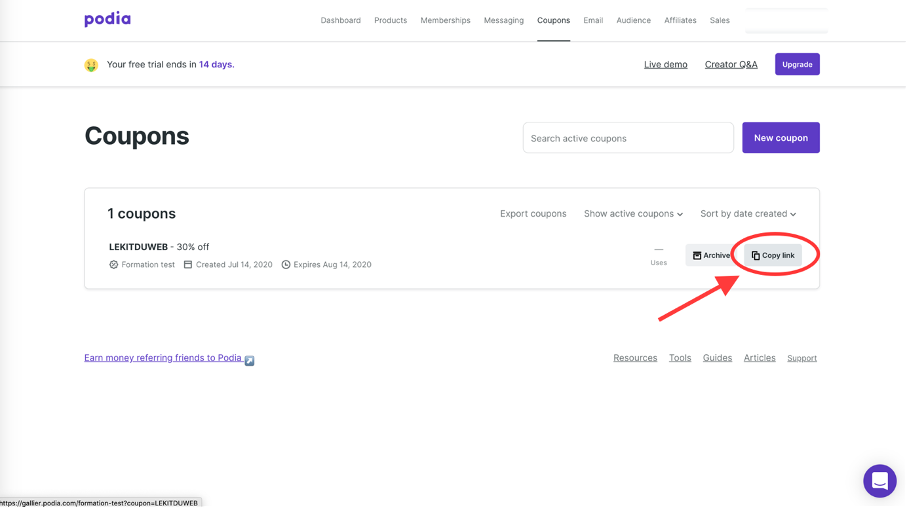The image size is (906, 508).
Task: Copy link for the LEKITDUWEB coupon
Action: coord(773,255)
